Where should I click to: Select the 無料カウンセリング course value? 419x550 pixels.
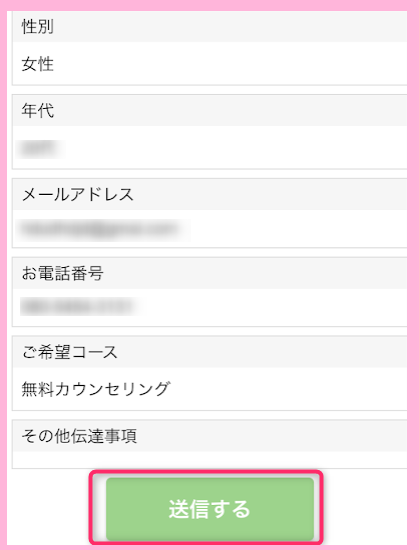(96, 389)
